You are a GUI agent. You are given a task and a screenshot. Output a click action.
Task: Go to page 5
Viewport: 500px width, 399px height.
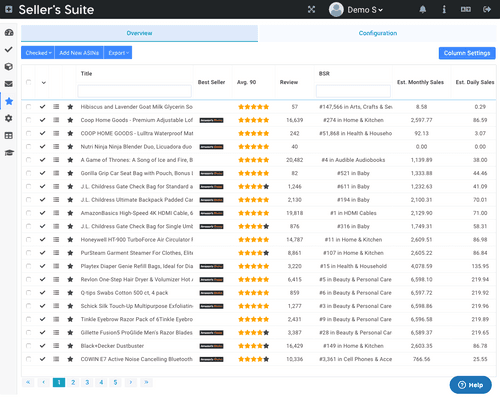pyautogui.click(x=115, y=382)
